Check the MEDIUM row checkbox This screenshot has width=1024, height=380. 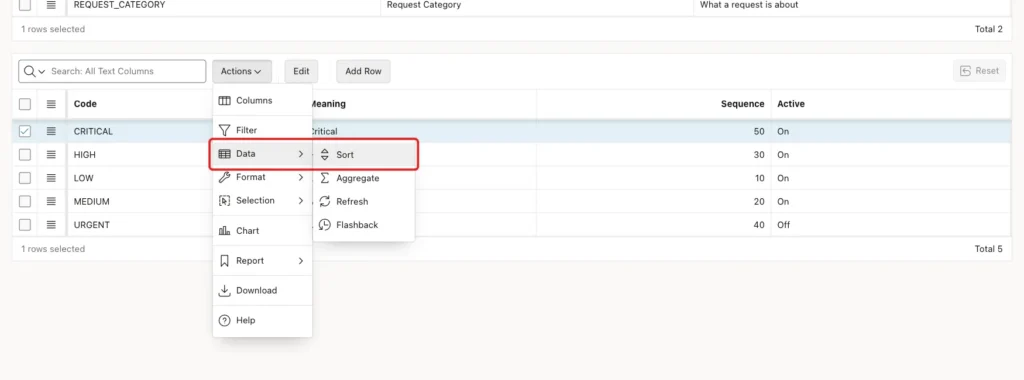click(x=25, y=202)
